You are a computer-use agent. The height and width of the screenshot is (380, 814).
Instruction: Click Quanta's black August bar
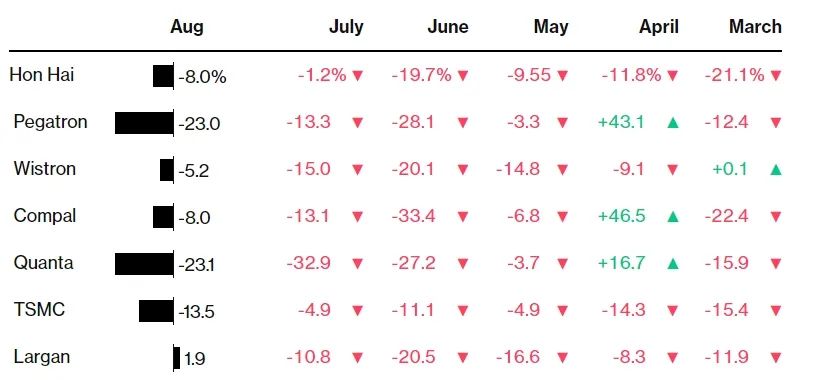pyautogui.click(x=144, y=264)
